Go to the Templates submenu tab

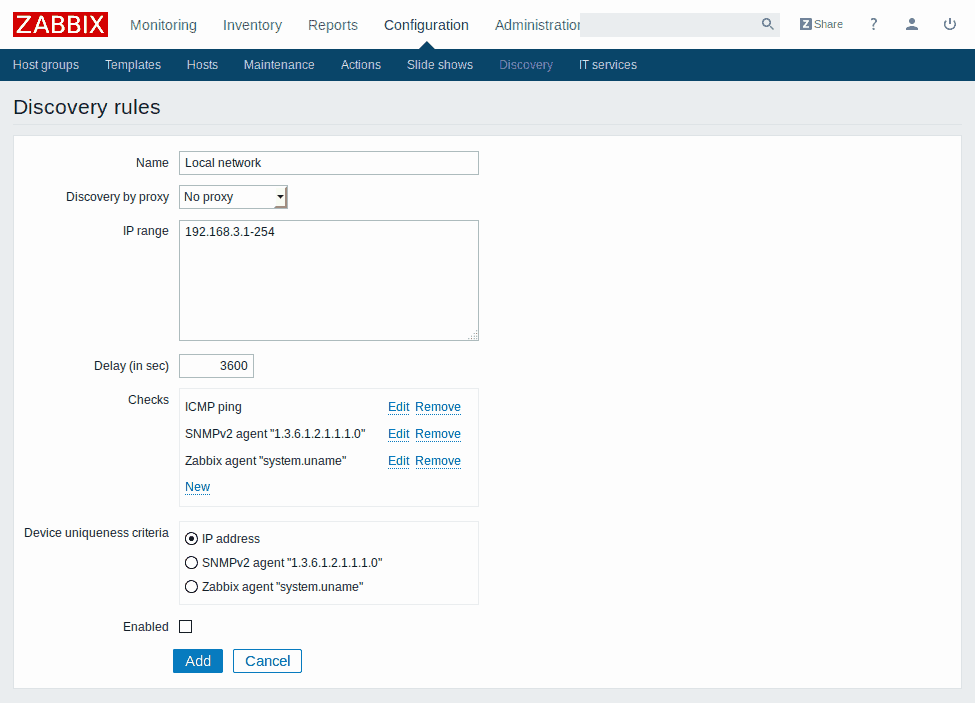point(133,65)
